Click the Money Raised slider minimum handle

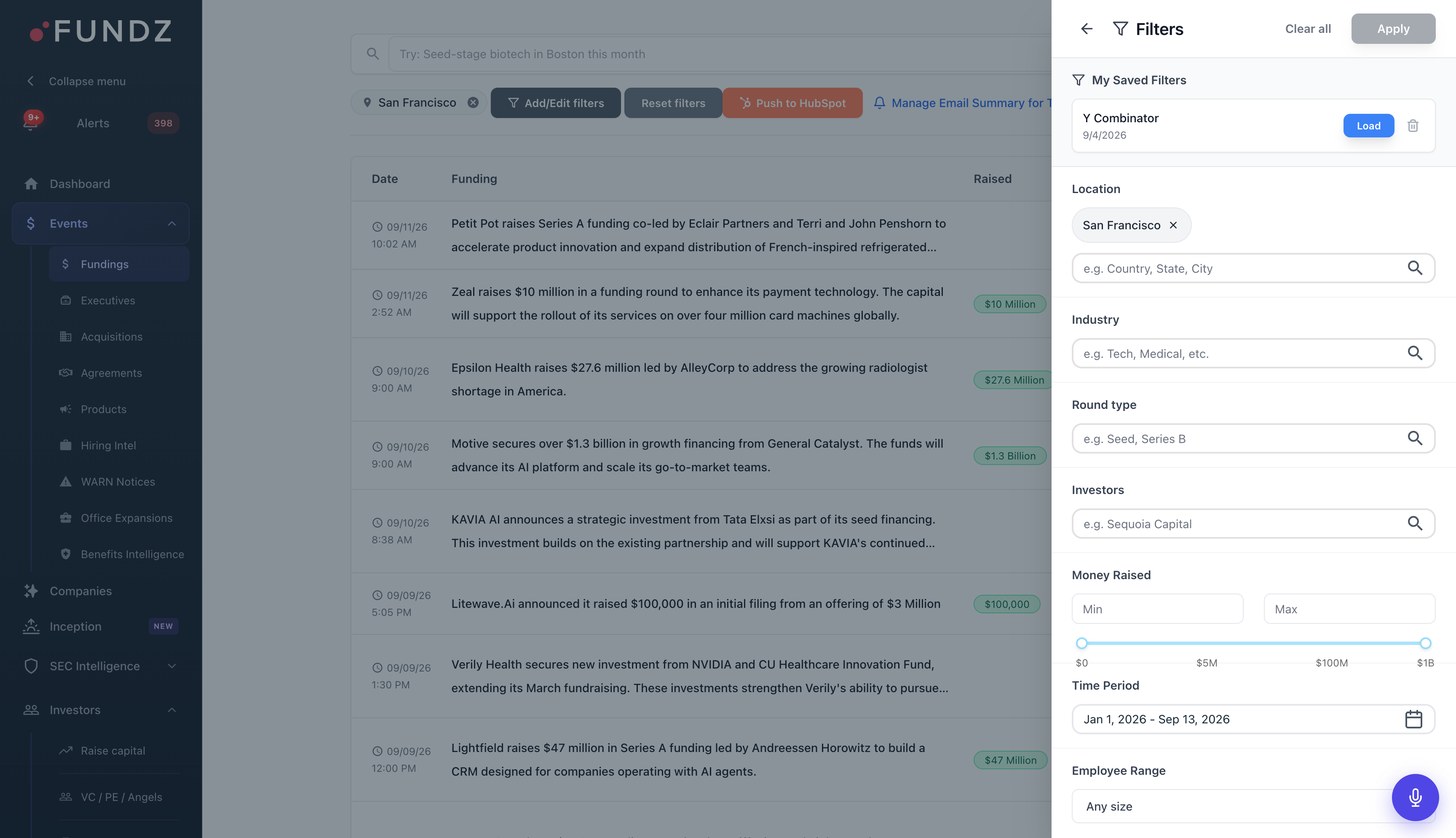1082,643
